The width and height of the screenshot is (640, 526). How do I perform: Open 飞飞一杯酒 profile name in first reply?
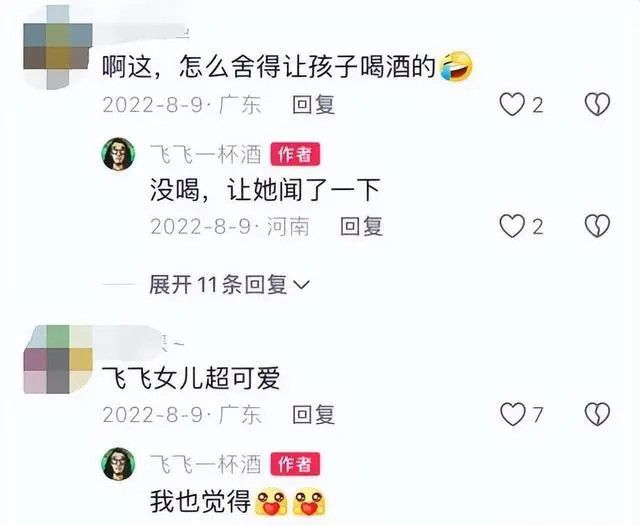[205, 155]
